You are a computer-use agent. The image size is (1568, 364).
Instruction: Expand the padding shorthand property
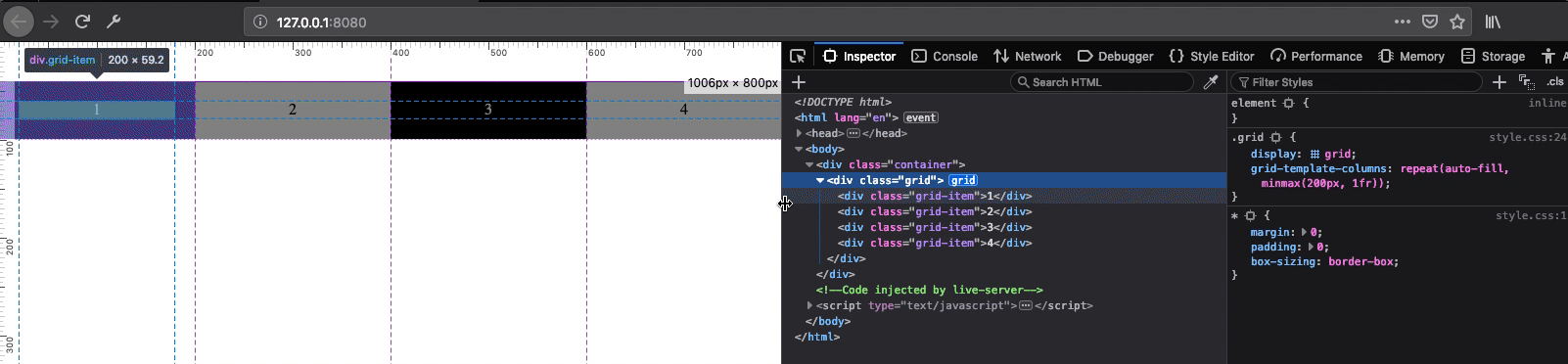(1312, 248)
